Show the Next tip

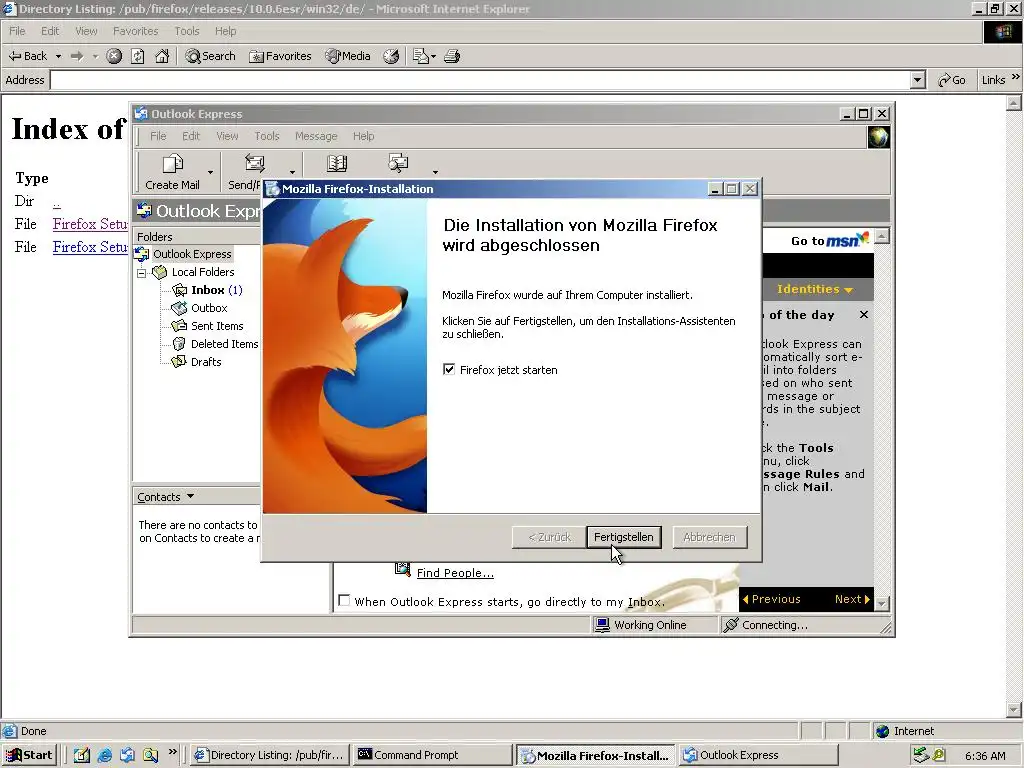tap(852, 599)
